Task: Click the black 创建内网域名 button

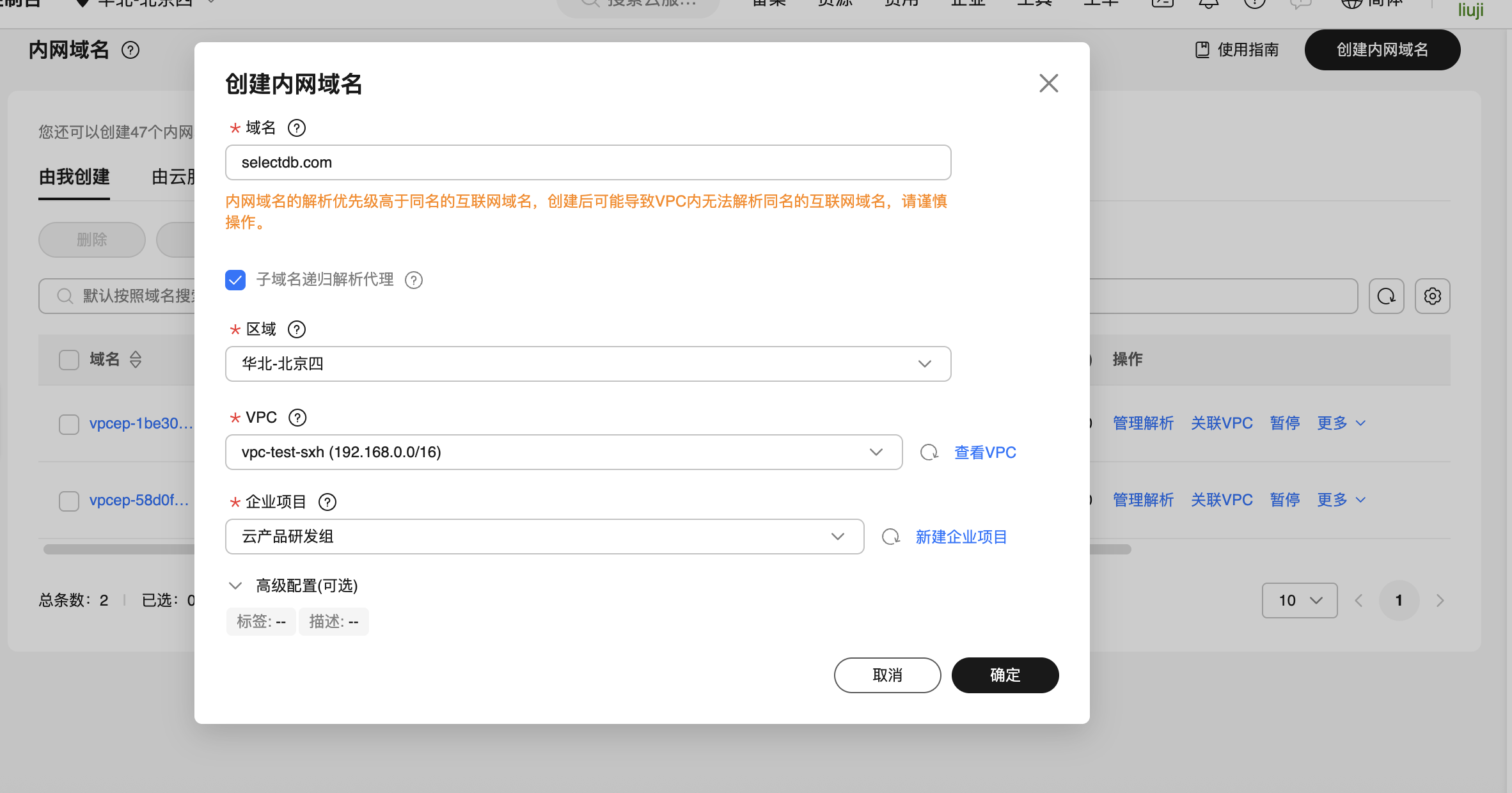Action: click(x=1382, y=50)
